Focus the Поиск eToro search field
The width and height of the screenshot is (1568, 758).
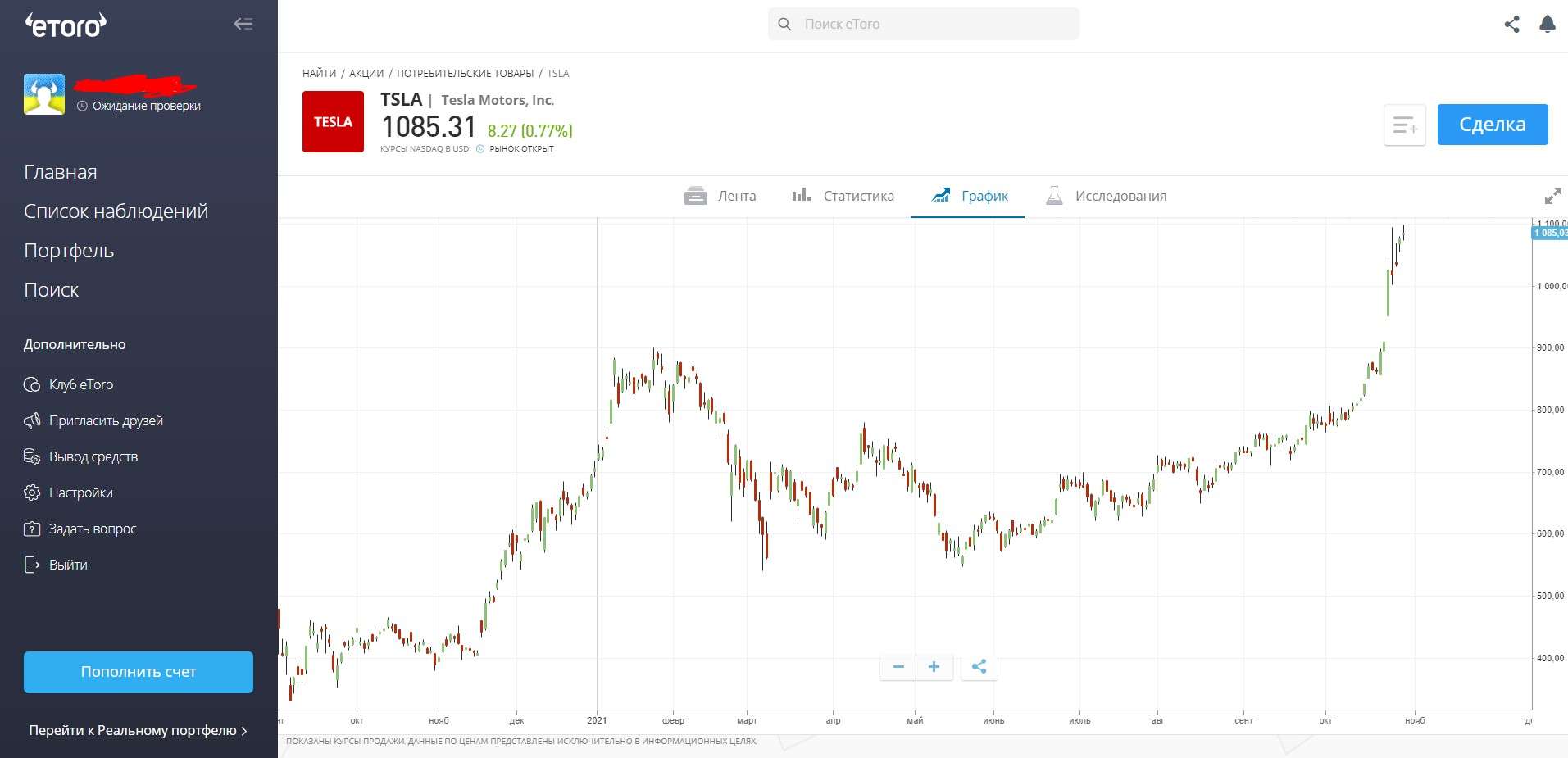point(924,24)
